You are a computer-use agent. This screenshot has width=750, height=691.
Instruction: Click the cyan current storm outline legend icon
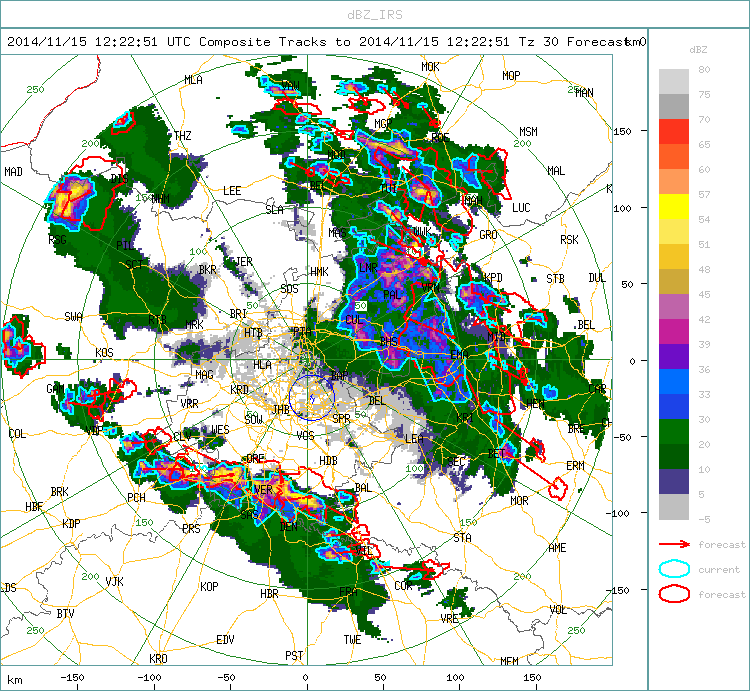674,569
